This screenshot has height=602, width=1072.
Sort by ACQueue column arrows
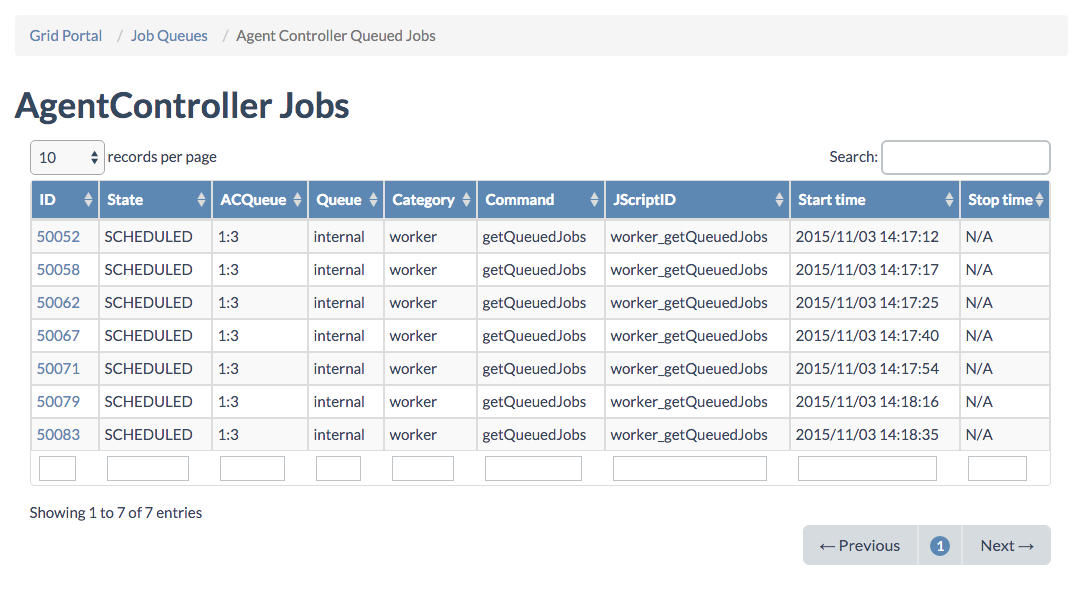tap(297, 200)
